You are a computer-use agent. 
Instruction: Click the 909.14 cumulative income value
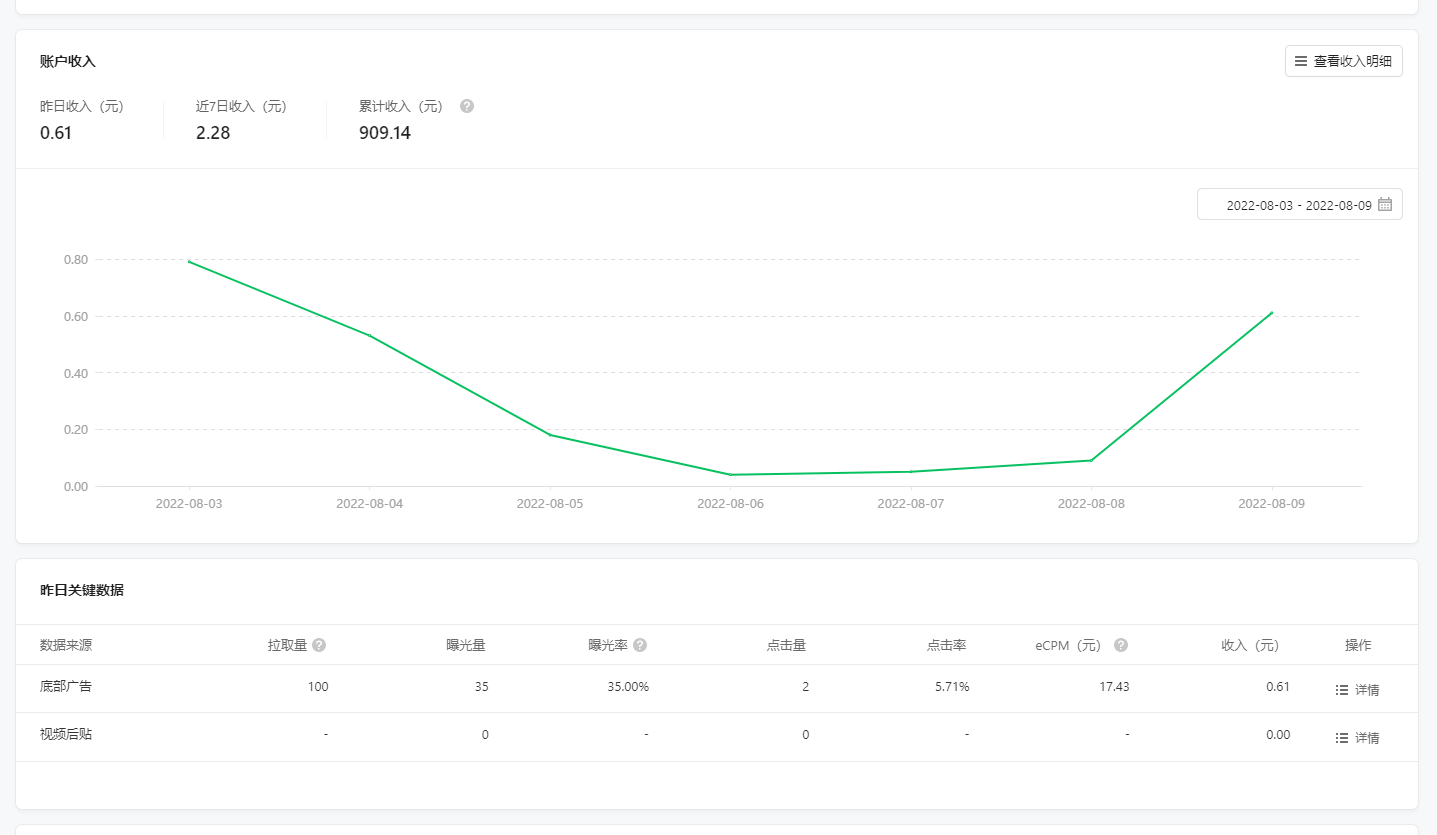pyautogui.click(x=385, y=133)
